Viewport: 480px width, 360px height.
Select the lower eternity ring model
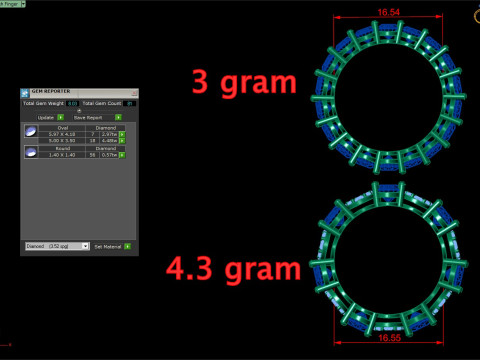(x=389, y=259)
